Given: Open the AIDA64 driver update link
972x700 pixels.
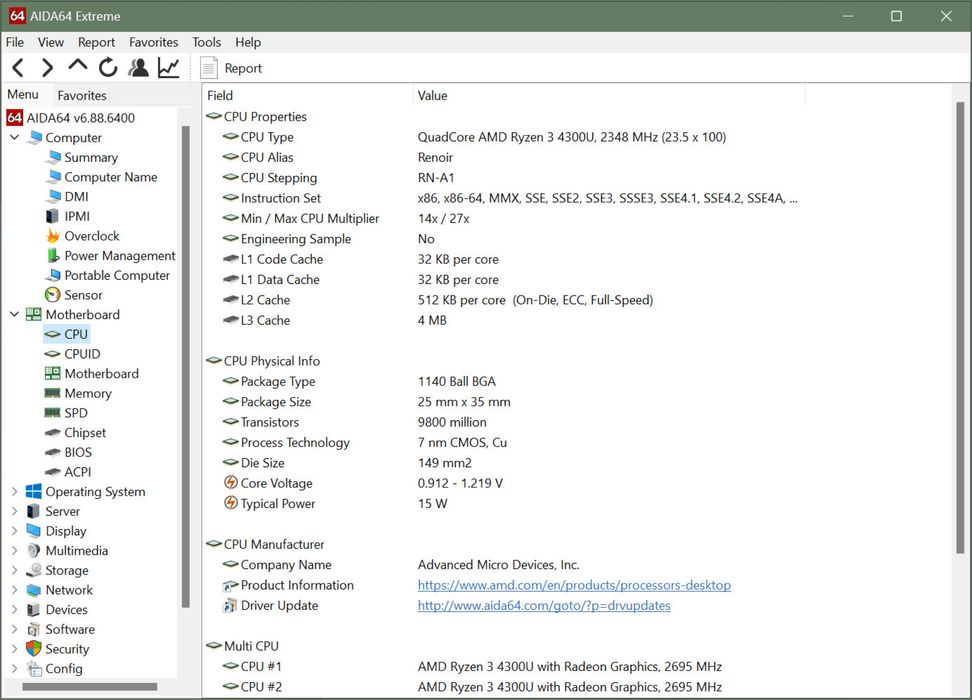Looking at the screenshot, I should click(544, 606).
